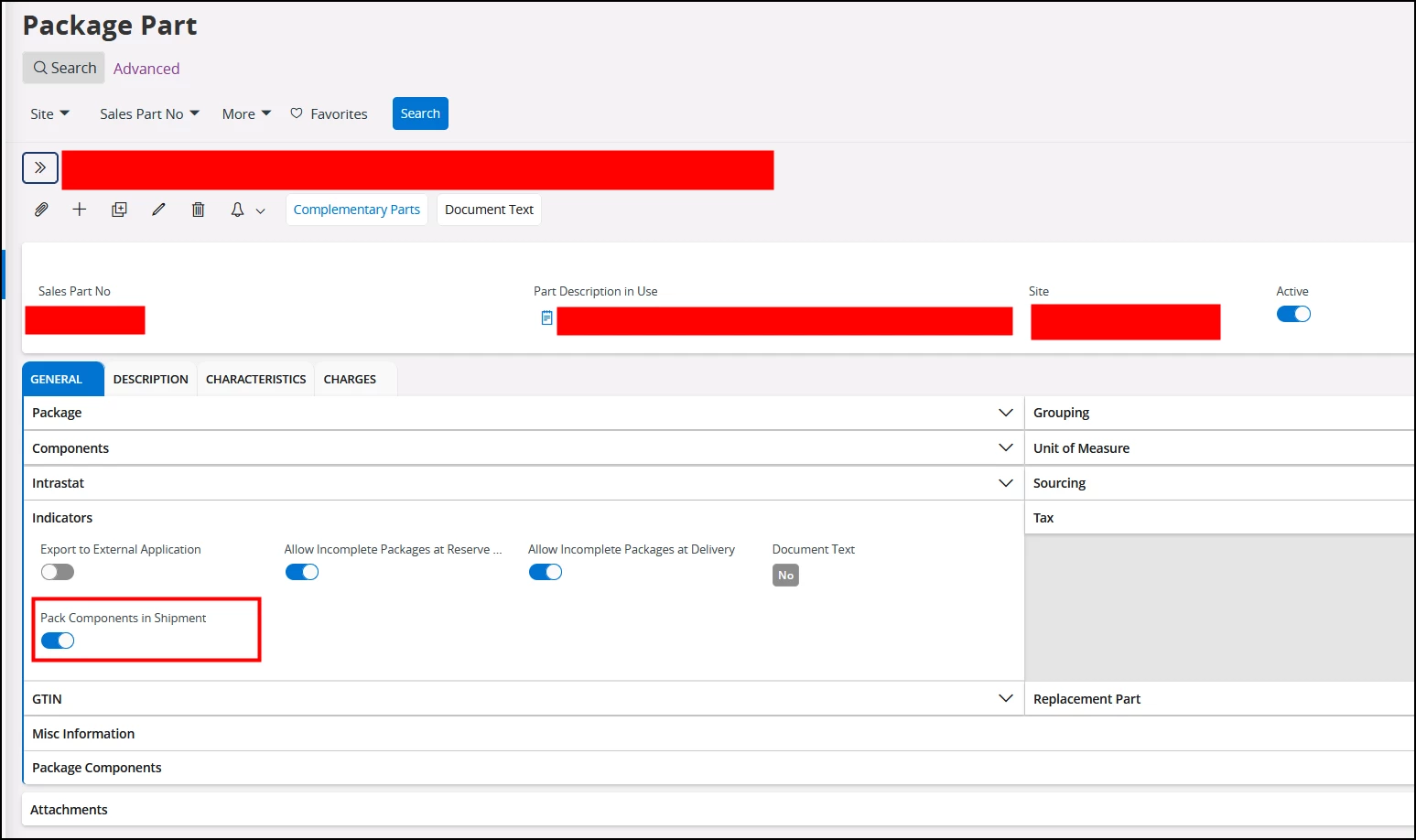Image resolution: width=1416 pixels, height=840 pixels.
Task: Switch to the DESCRIPTION tab
Action: 151,379
